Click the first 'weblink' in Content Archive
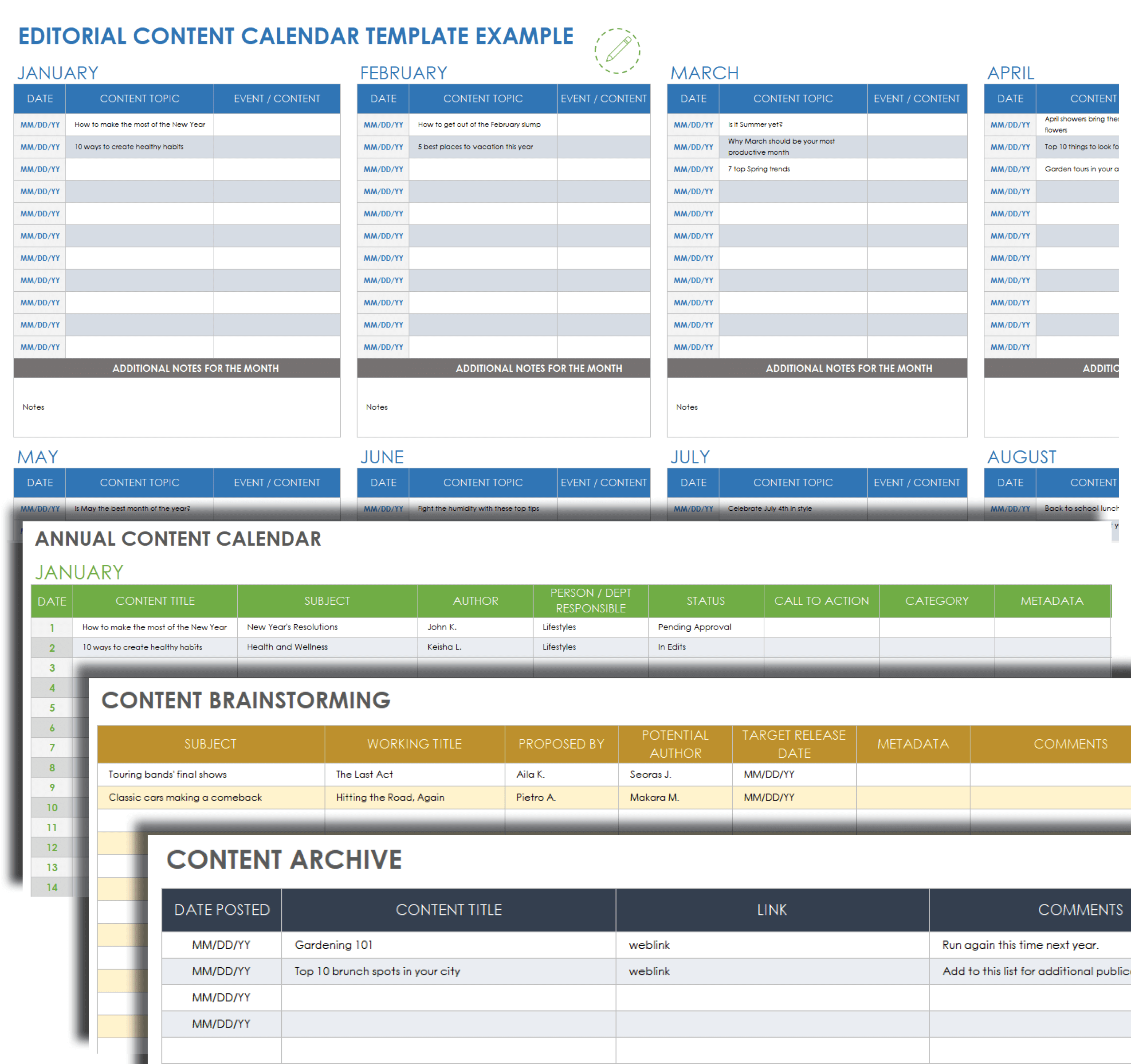 [649, 945]
